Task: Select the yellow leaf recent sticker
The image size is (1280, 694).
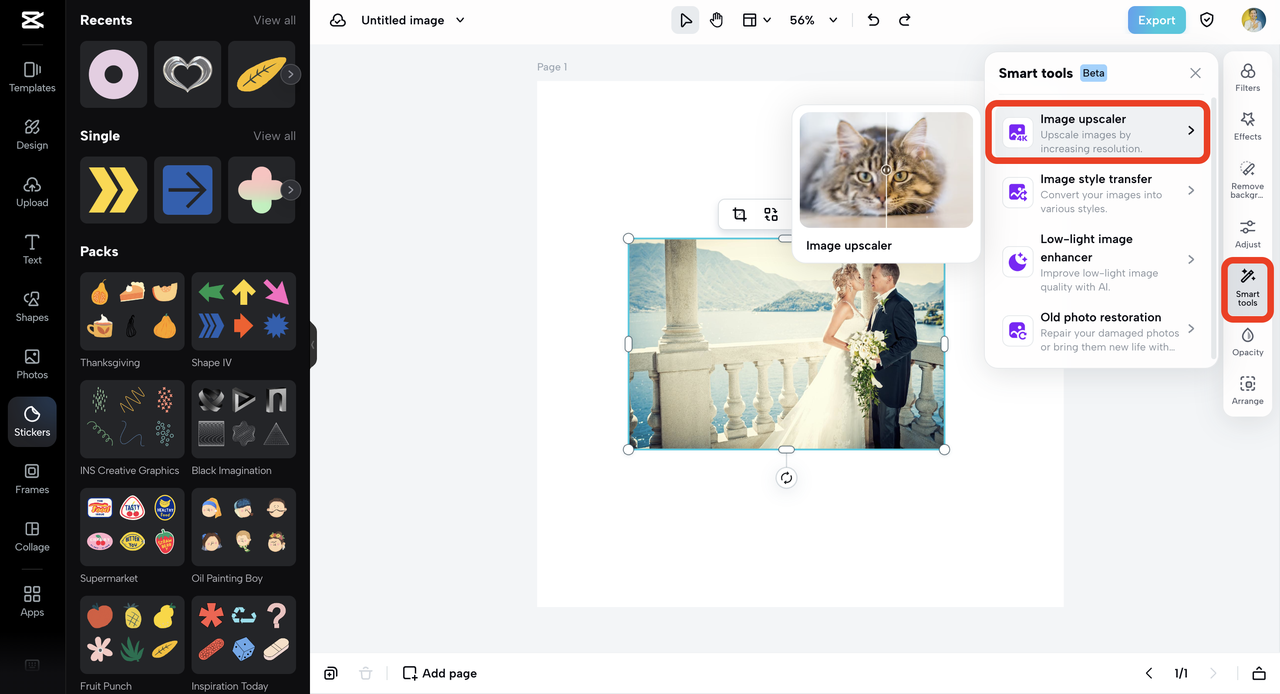Action: (261, 74)
